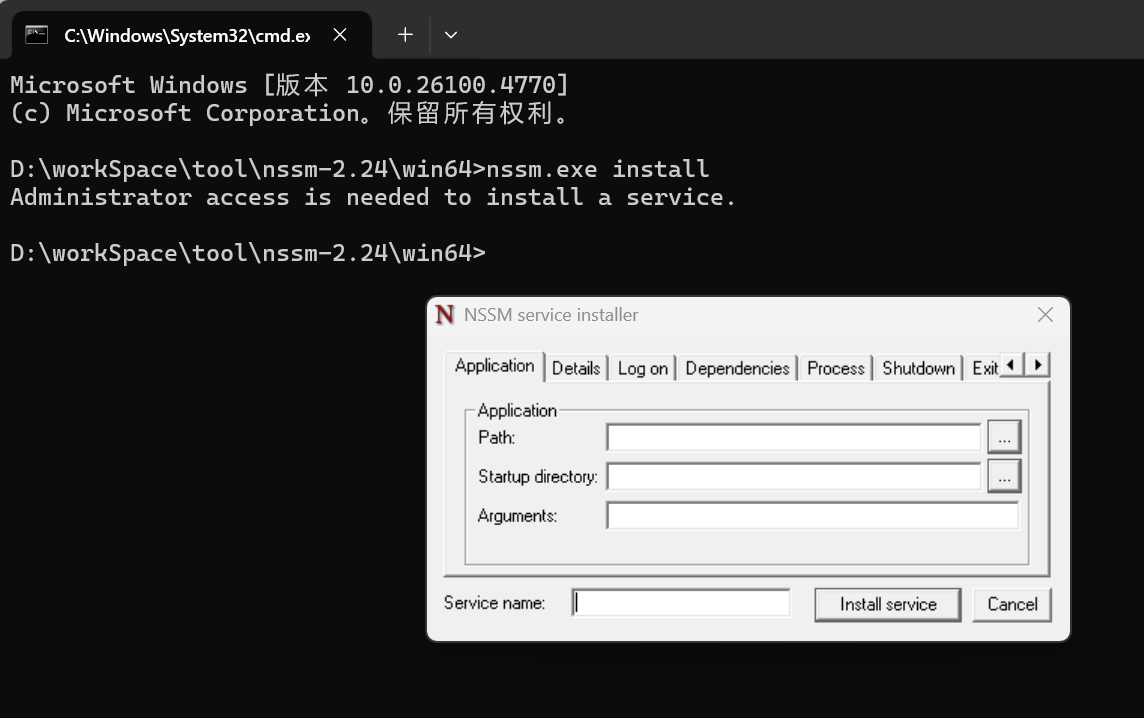The height and width of the screenshot is (718, 1144).
Task: Click the cmd.exe icon in the terminal tab
Action: pos(36,34)
